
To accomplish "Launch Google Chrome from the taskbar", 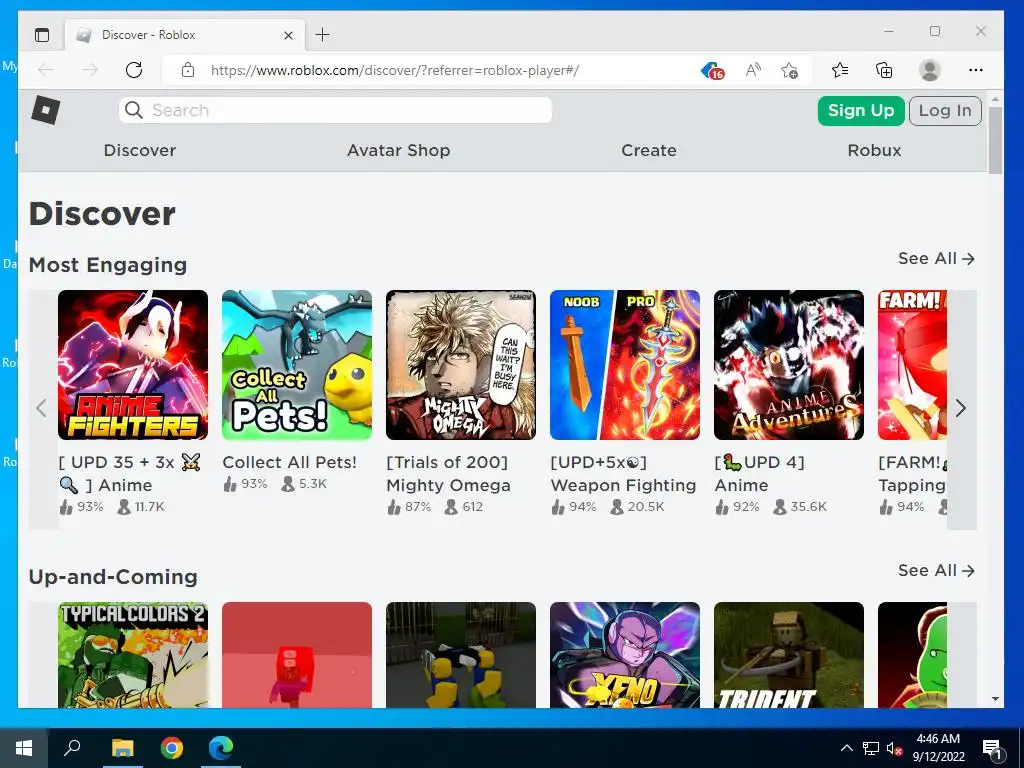I will click(172, 748).
